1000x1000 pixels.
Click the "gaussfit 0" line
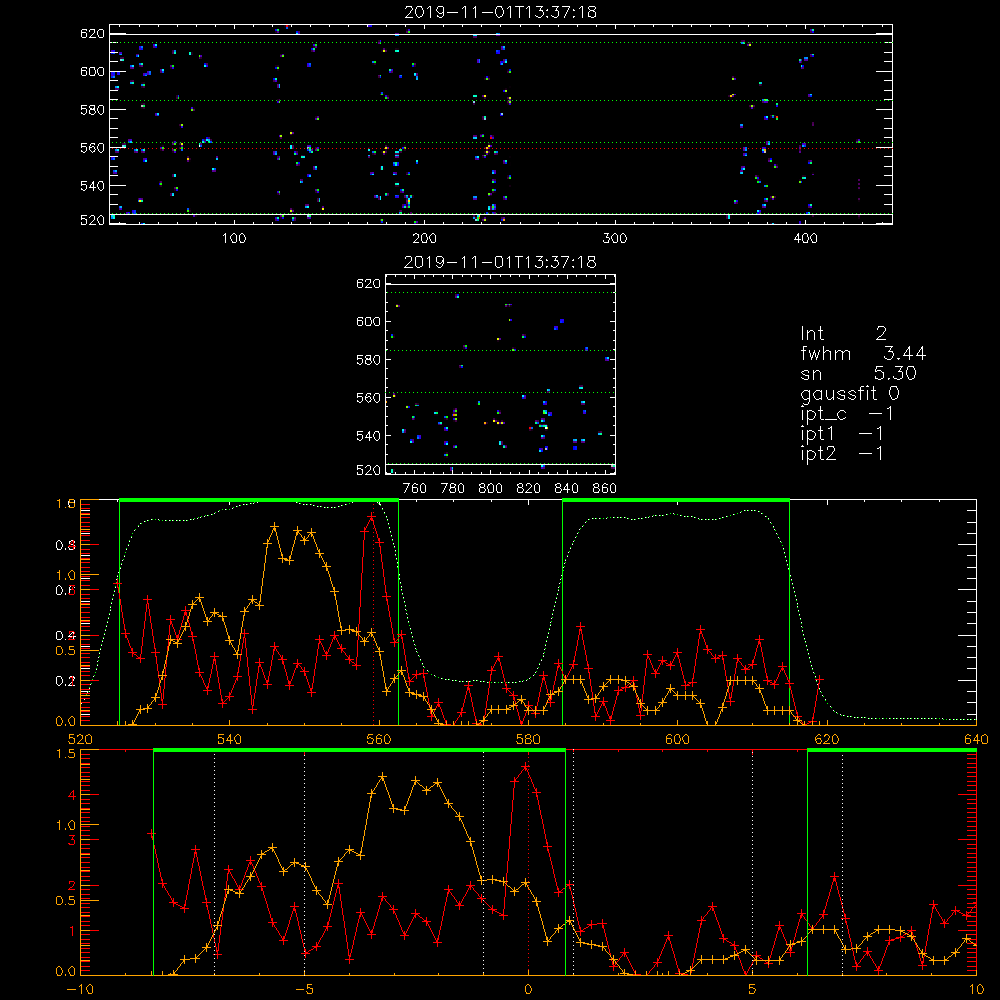tap(849, 393)
